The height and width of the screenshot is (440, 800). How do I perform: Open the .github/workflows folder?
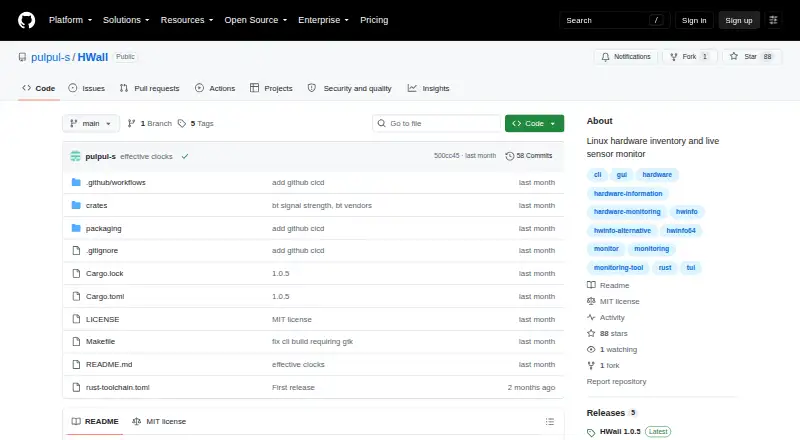[x=116, y=182]
